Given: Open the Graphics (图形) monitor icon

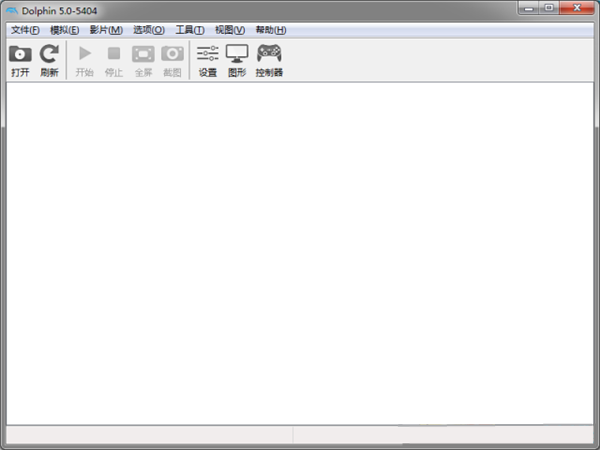Looking at the screenshot, I should pyautogui.click(x=237, y=54).
